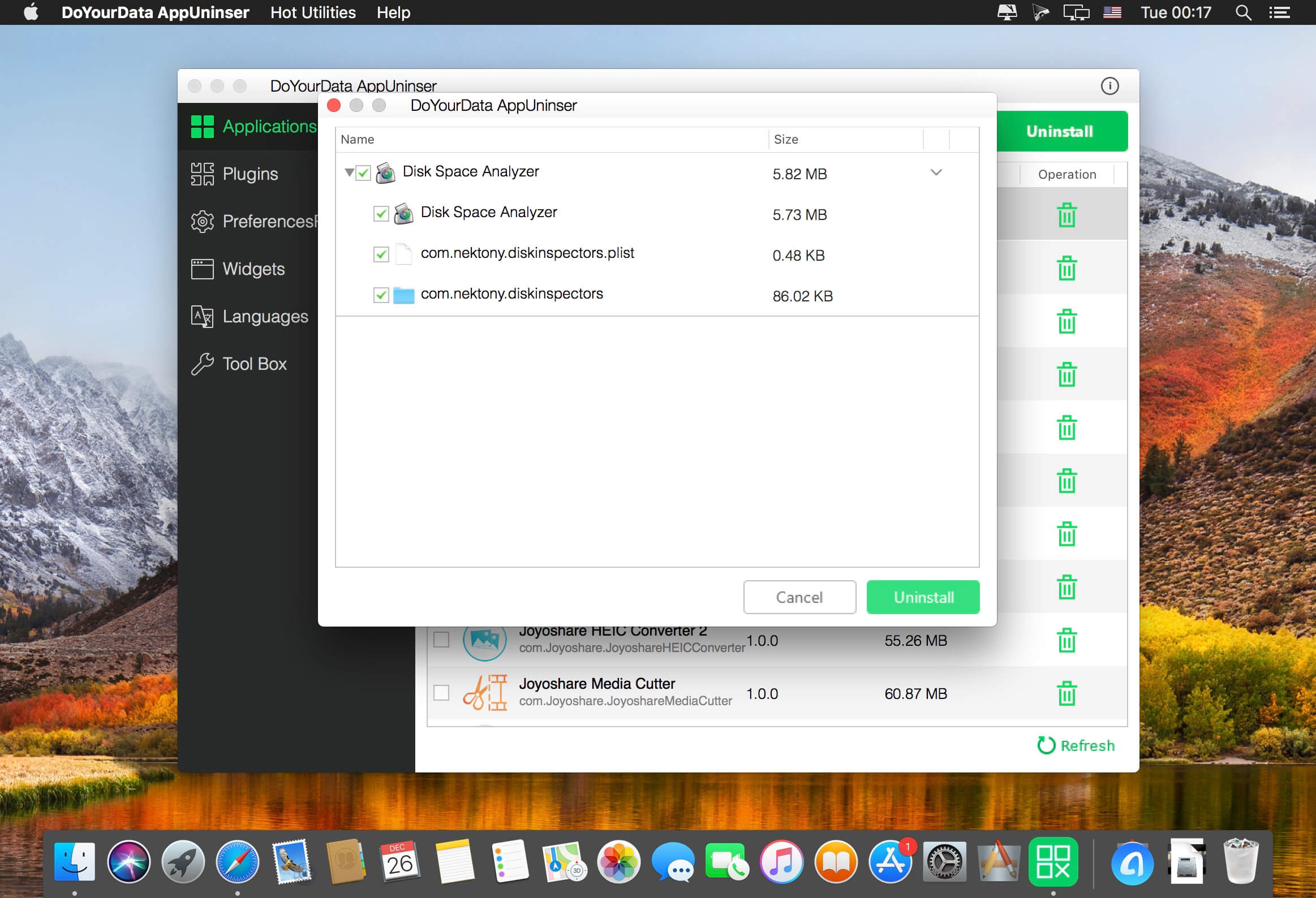Open System Preferences gear in the dock
The image size is (1316, 898).
(x=944, y=861)
